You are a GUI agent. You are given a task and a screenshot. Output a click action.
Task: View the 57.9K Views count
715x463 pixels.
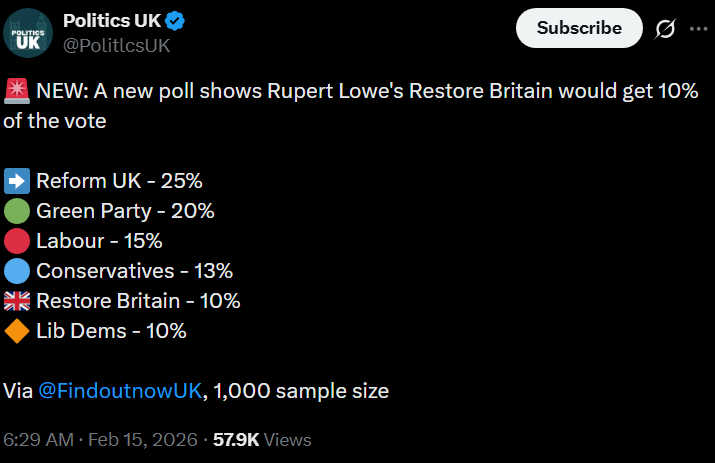tap(262, 440)
